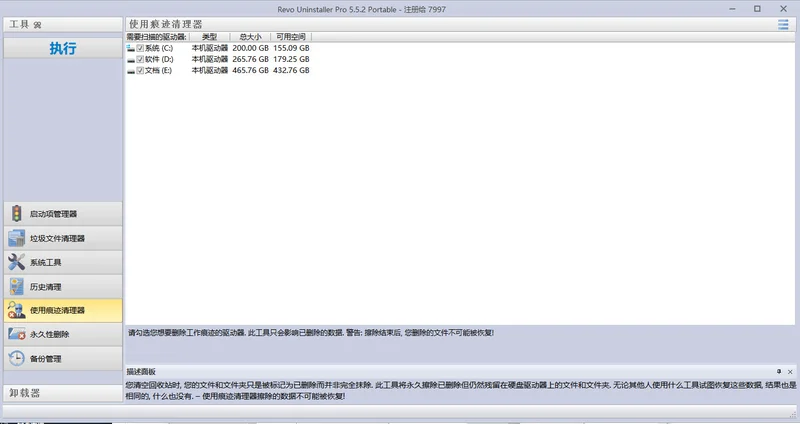Image resolution: width=800 pixels, height=424 pixels.
Task: Click the 描述面板 panel title
Action: (141, 372)
